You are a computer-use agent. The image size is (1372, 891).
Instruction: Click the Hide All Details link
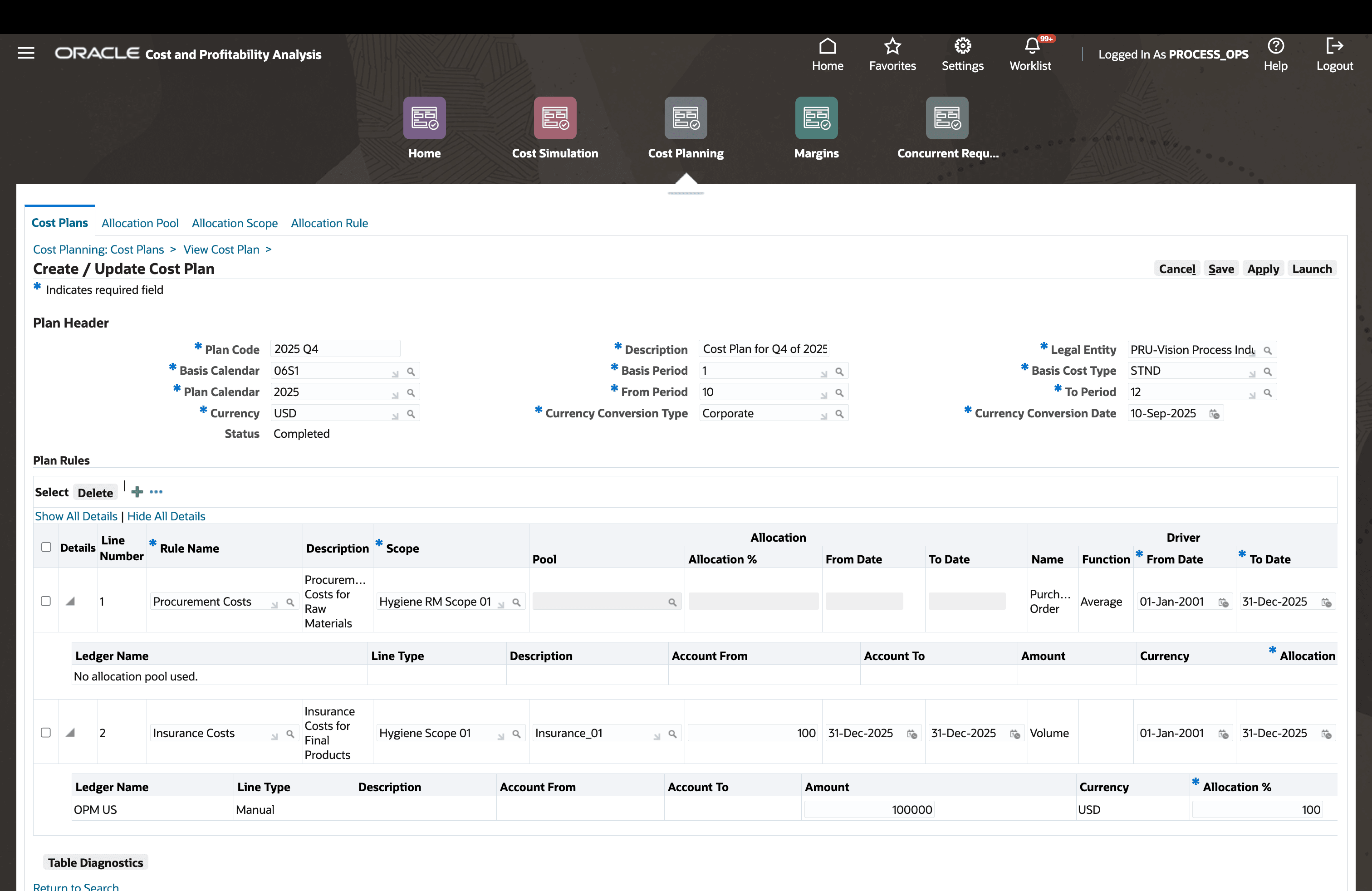(166, 516)
